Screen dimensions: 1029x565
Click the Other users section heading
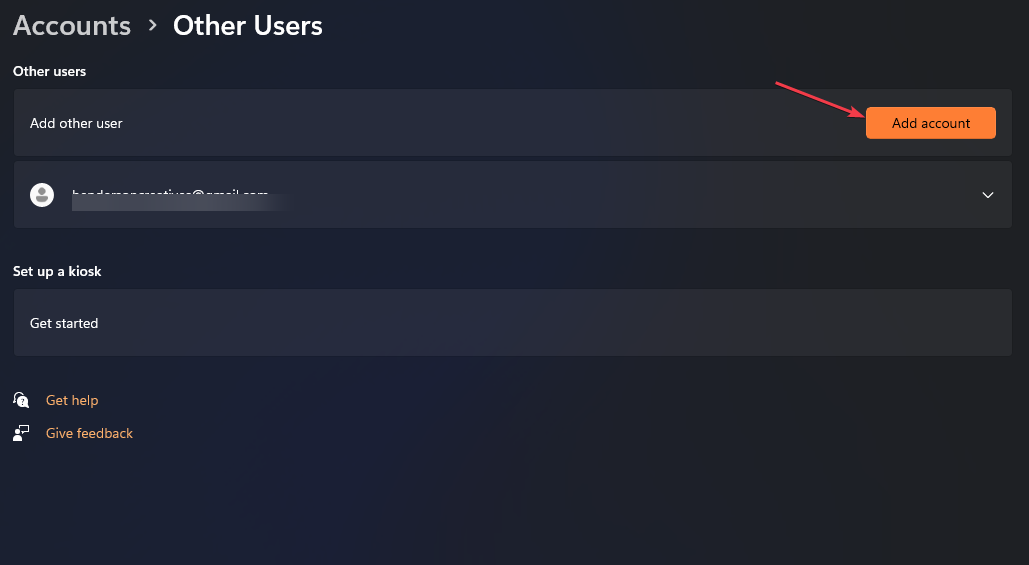point(49,71)
